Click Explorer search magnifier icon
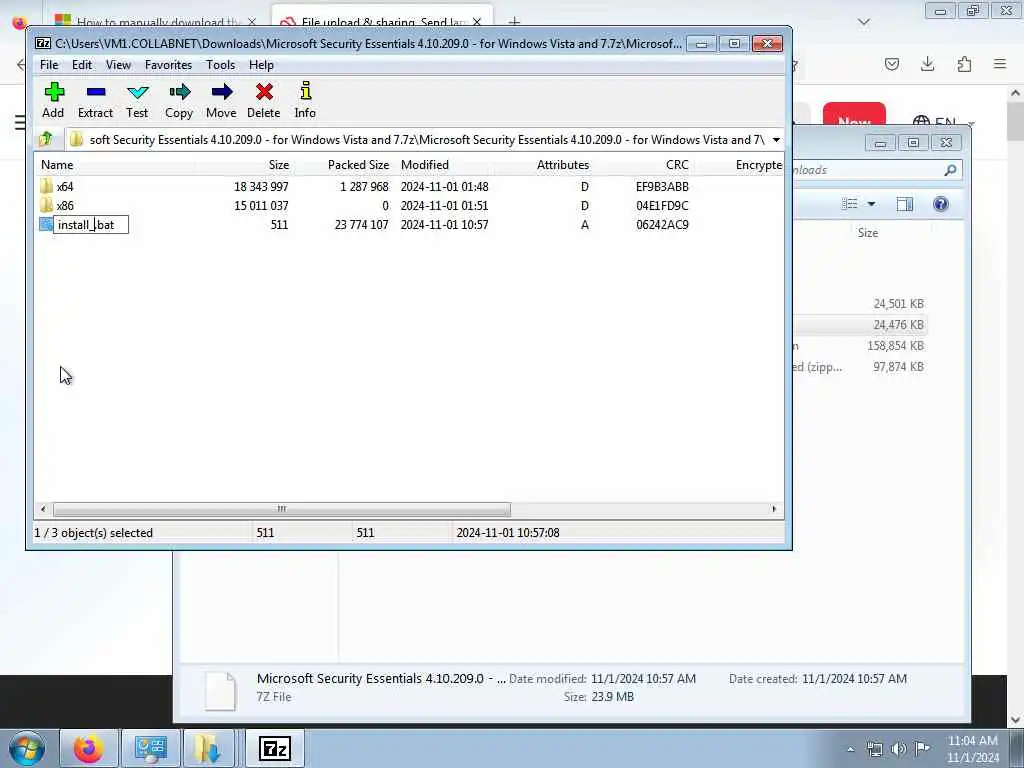Image resolution: width=1024 pixels, height=768 pixels. click(x=950, y=170)
